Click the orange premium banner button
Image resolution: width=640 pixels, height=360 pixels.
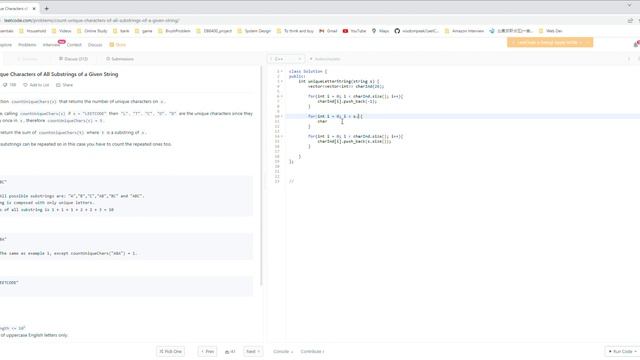550,42
